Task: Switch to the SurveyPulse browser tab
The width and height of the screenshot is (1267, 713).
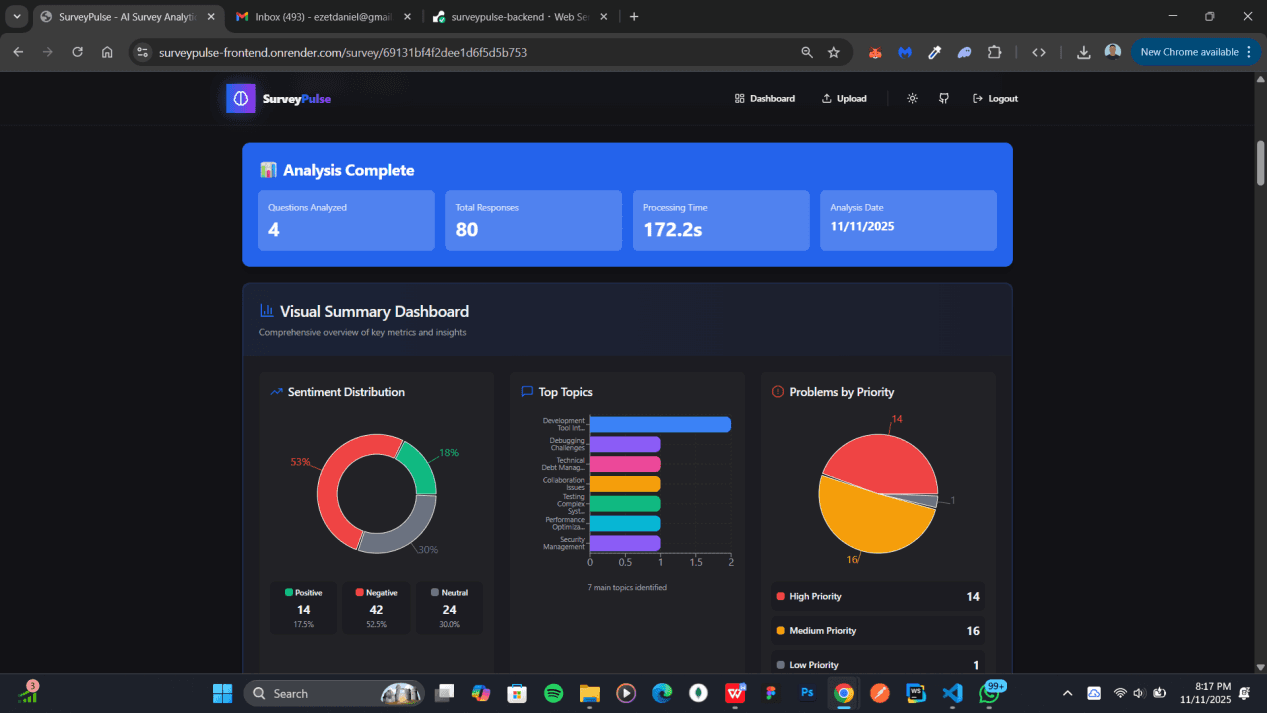Action: pyautogui.click(x=128, y=17)
